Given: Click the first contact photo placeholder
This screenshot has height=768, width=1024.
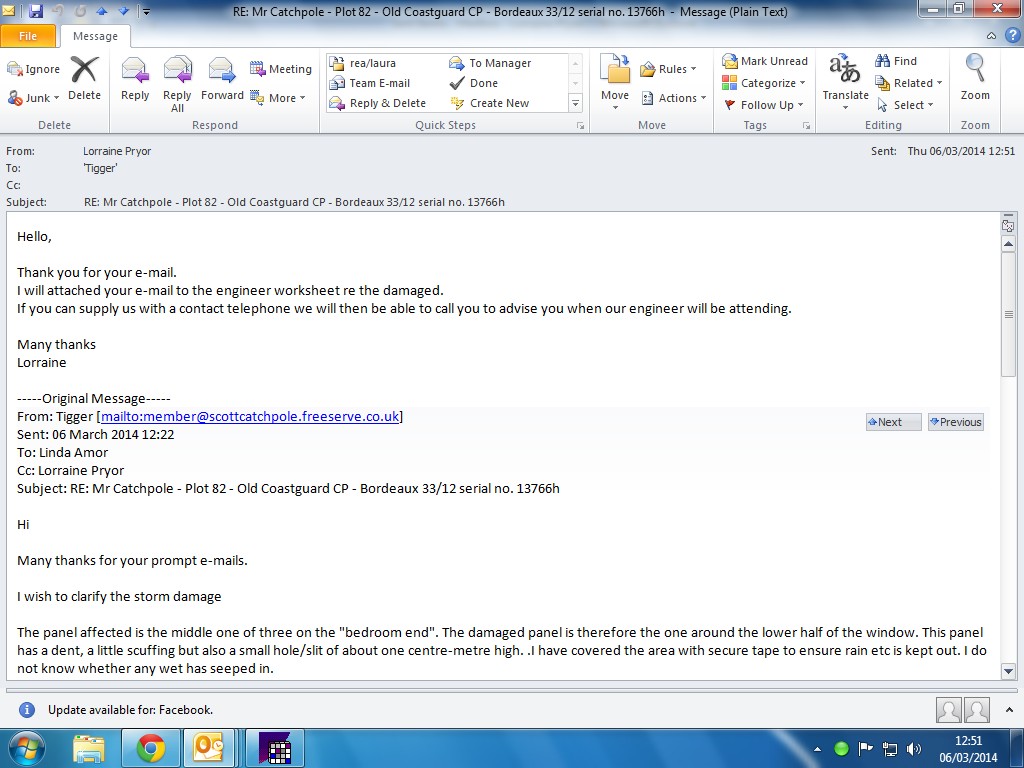Looking at the screenshot, I should coord(948,710).
